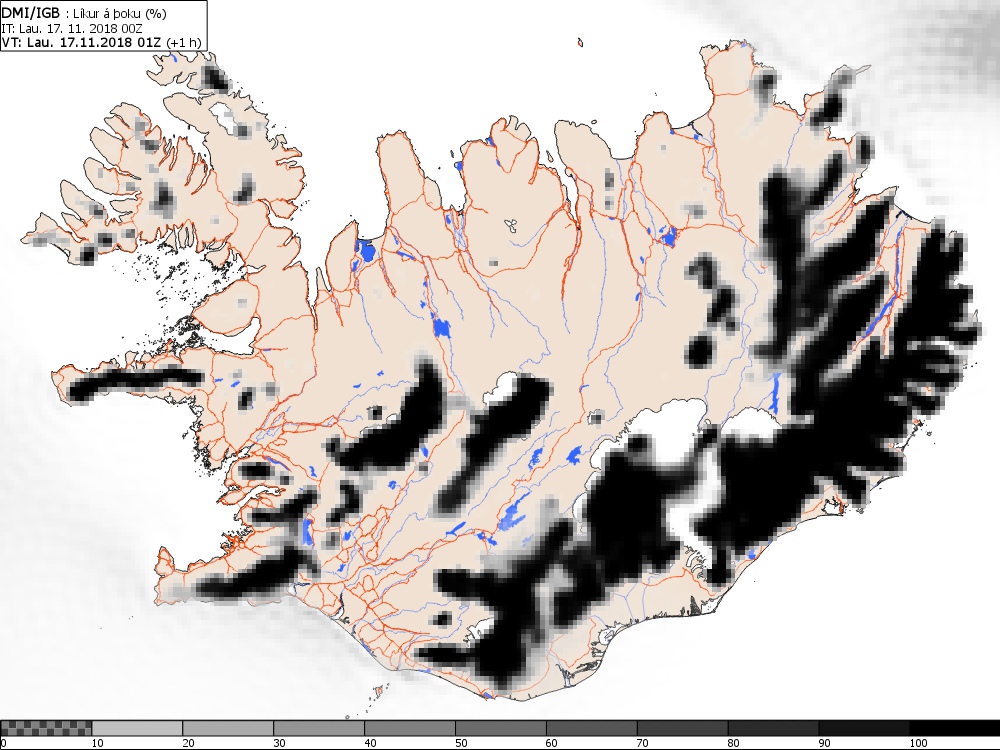1000x750 pixels.
Task: Click the legend label '10'
Action: (x=98, y=743)
